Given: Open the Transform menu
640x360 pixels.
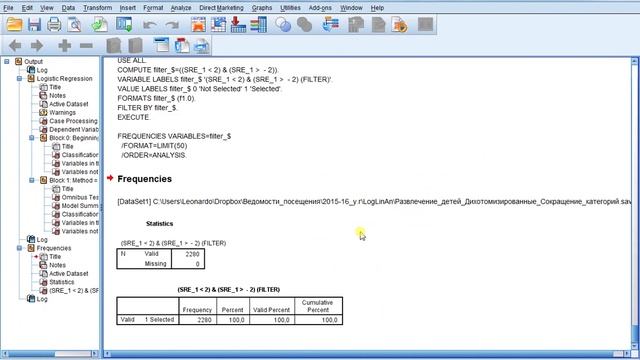Looking at the screenshot, I should click(x=98, y=8).
